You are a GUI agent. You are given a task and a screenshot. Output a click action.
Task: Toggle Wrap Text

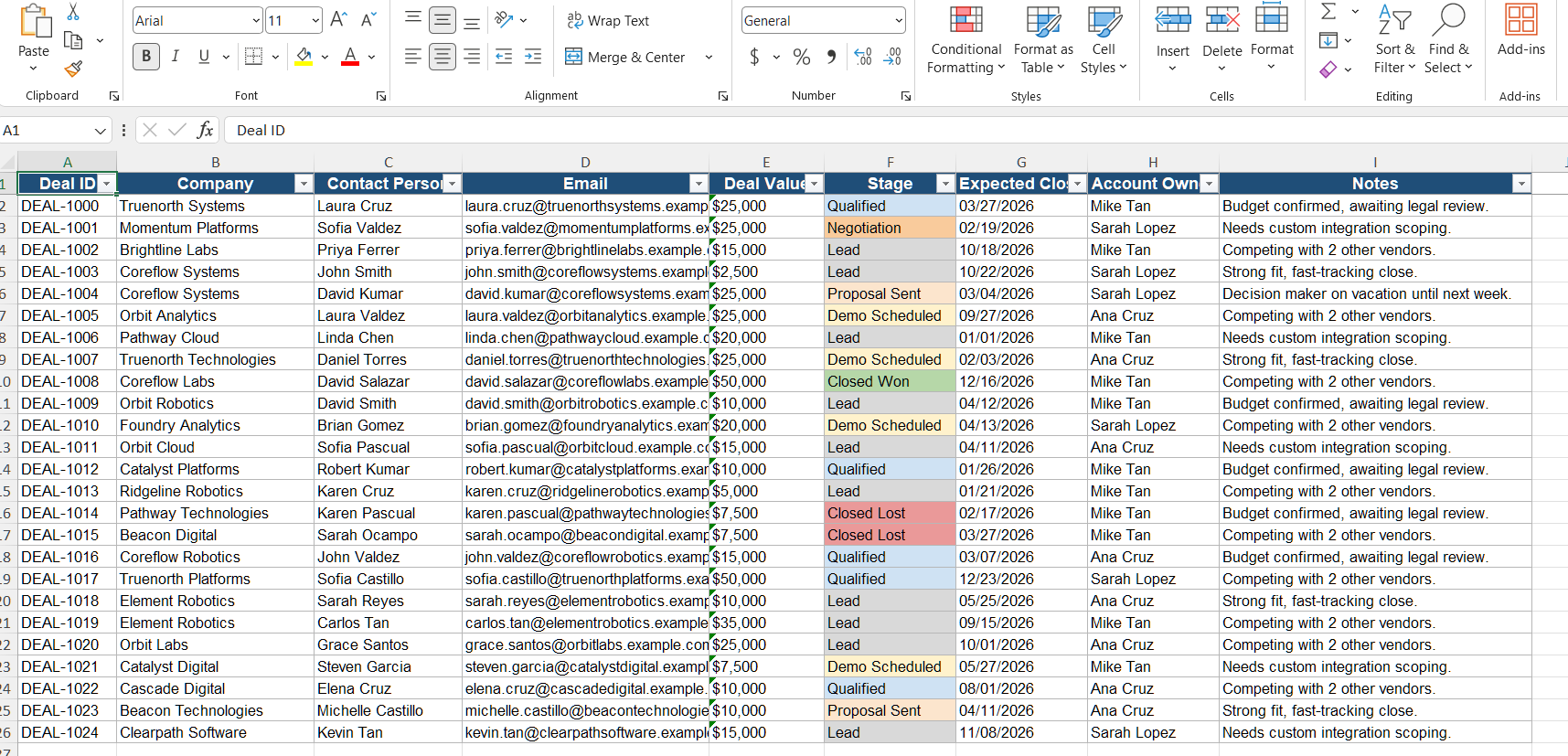(608, 20)
